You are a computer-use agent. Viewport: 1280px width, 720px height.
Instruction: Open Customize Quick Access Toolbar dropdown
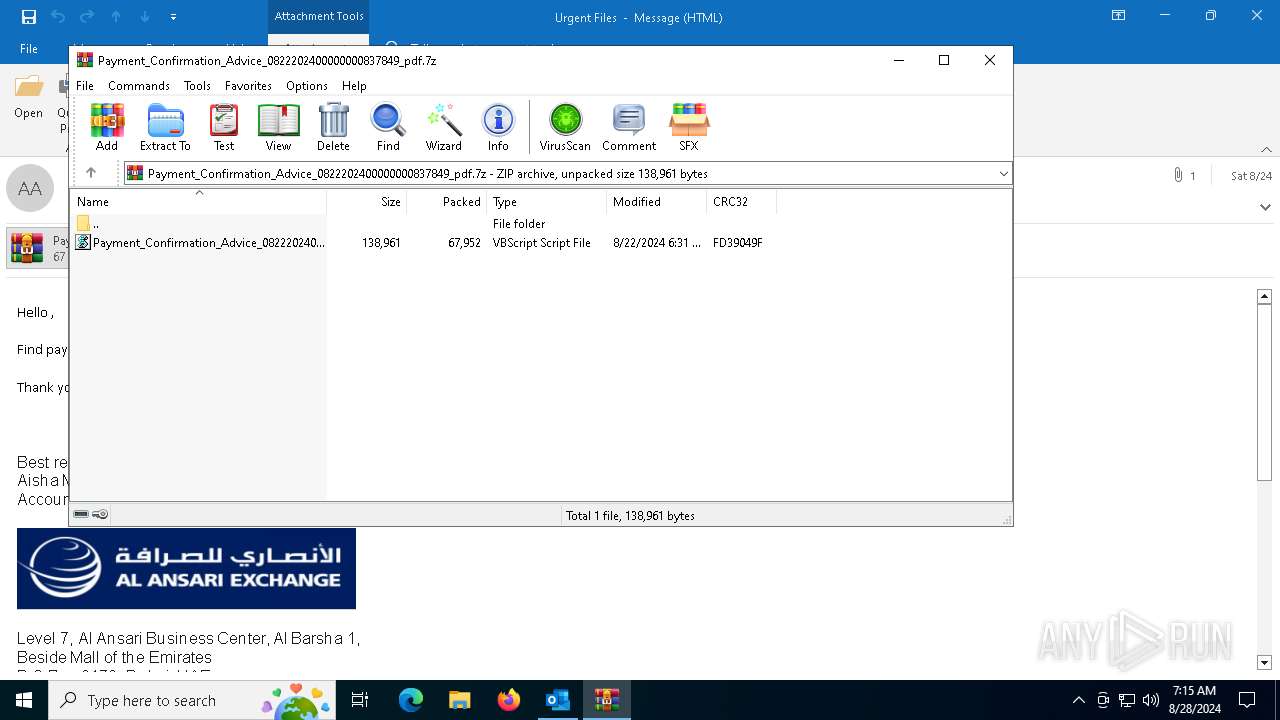[174, 17]
